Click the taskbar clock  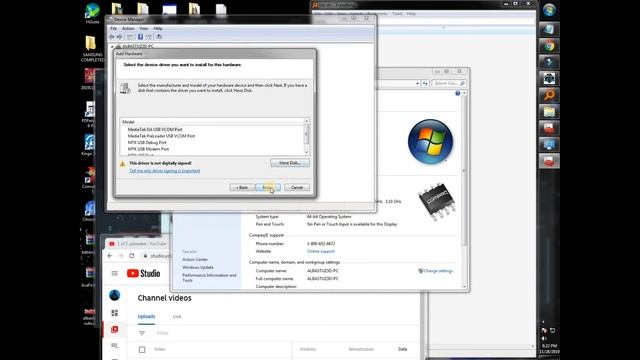(x=549, y=349)
